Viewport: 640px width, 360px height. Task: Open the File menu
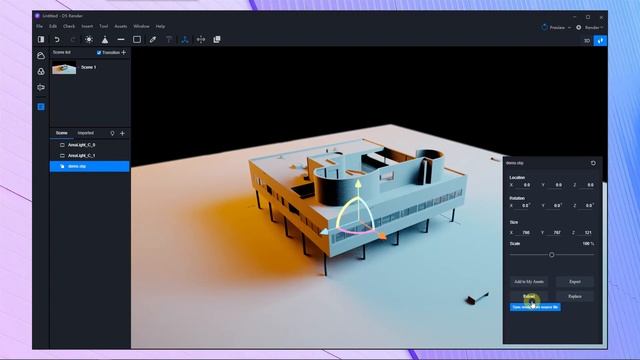(39, 26)
